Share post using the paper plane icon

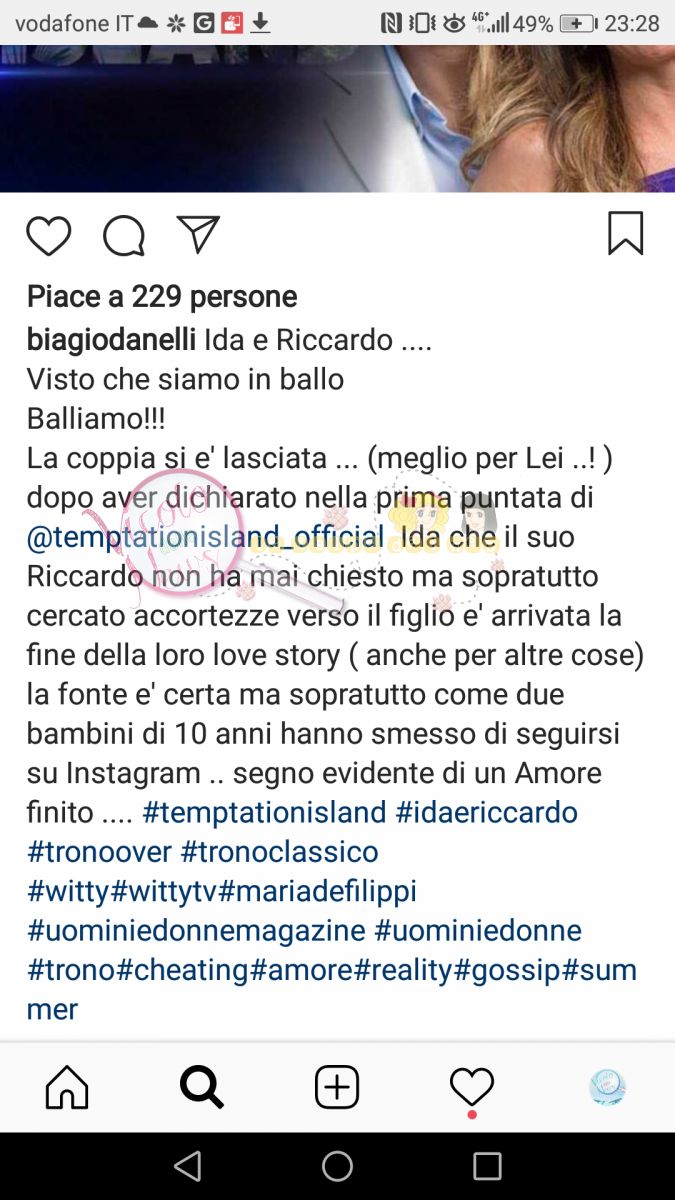197,234
